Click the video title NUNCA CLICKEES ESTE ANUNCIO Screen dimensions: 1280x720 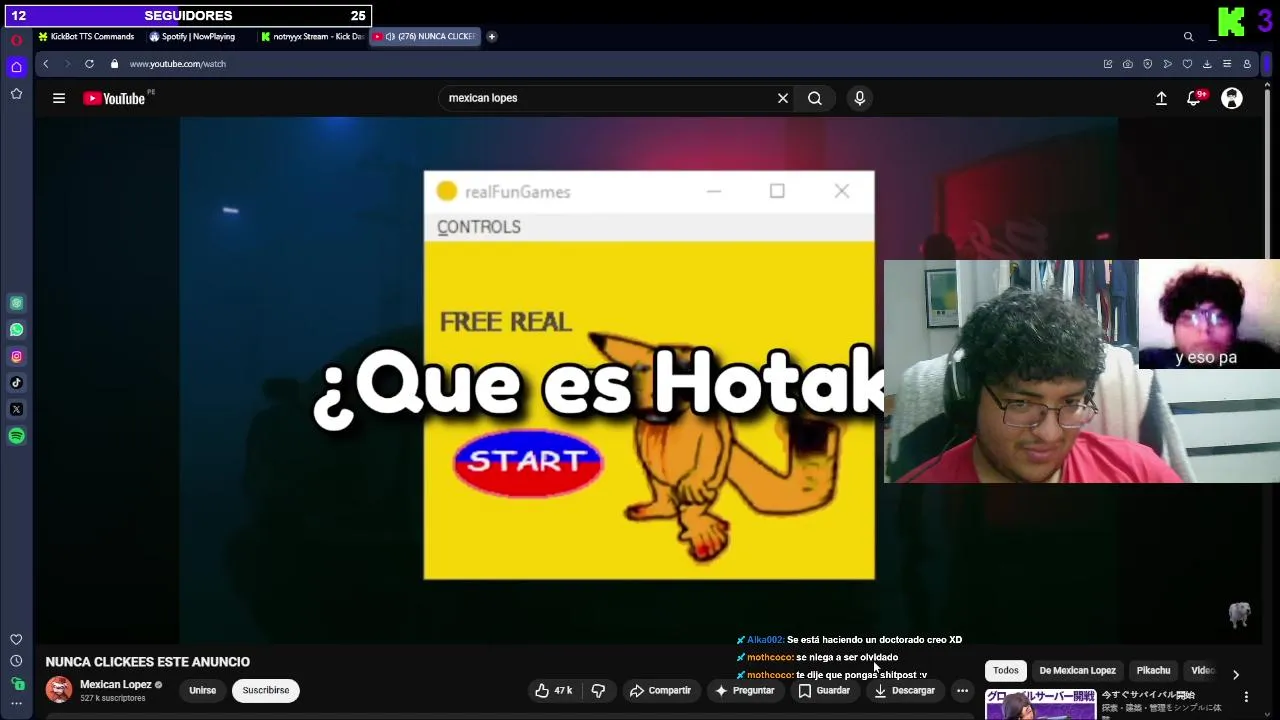pos(148,662)
